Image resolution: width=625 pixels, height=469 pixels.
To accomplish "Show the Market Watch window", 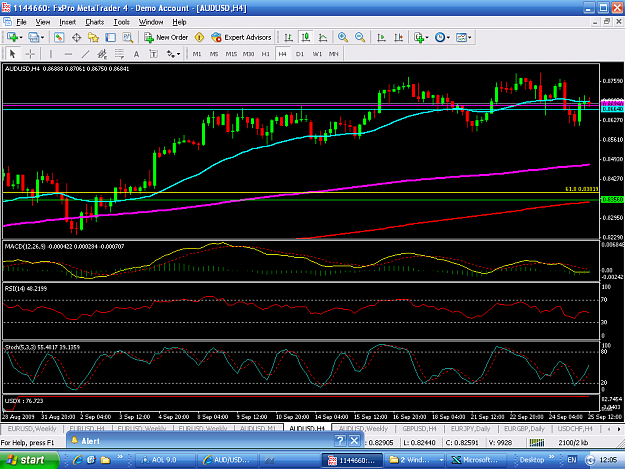I will (59, 37).
